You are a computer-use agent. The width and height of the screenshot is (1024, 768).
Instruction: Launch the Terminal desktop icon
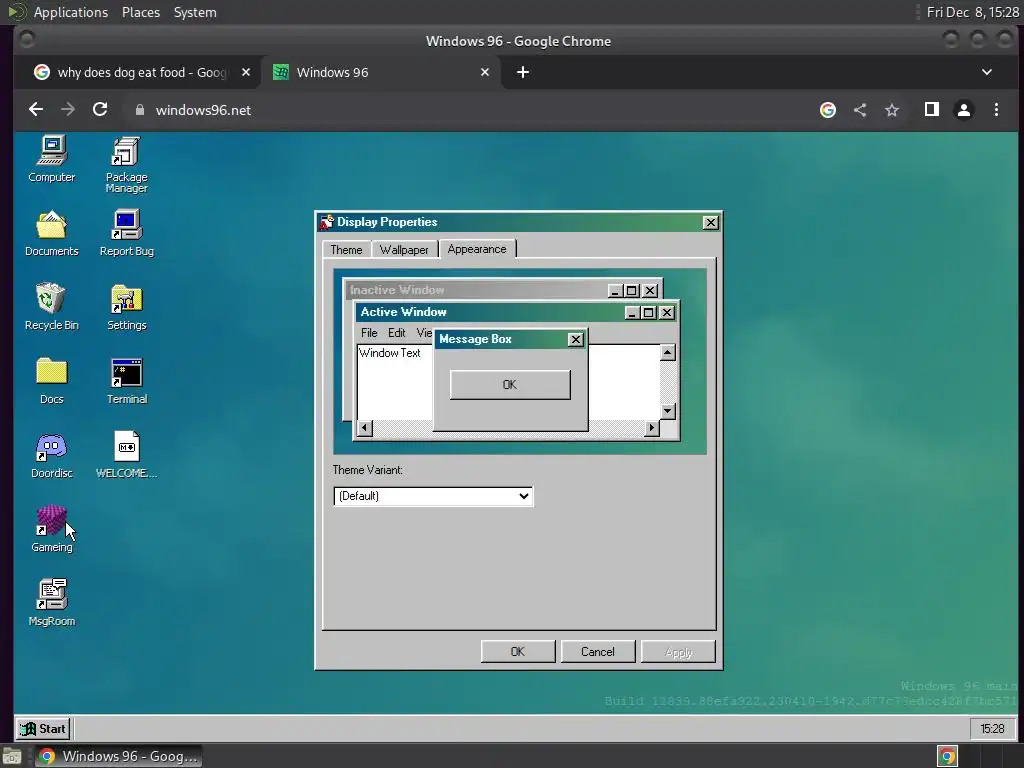coord(127,381)
